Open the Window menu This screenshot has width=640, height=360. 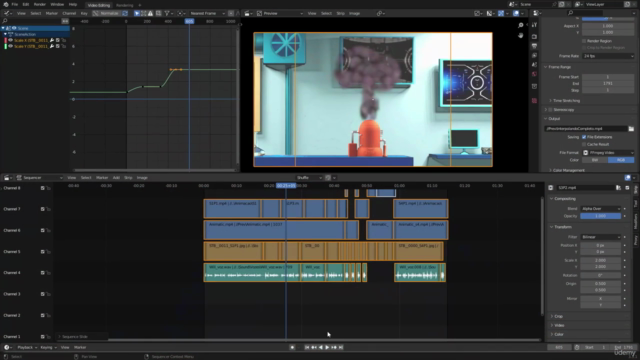coord(57,4)
